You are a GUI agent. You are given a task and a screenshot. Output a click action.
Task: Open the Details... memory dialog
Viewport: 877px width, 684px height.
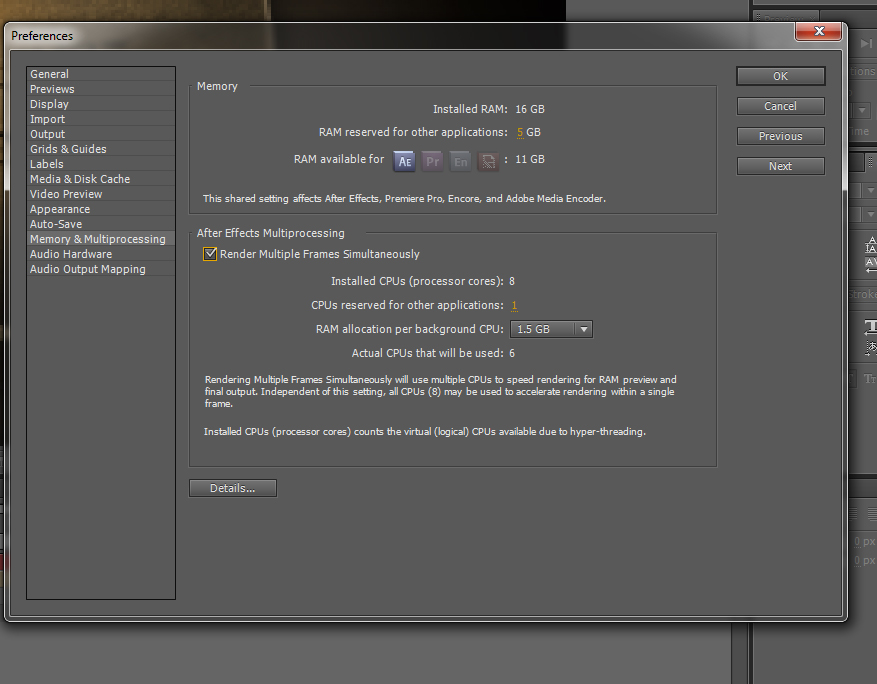pos(233,488)
